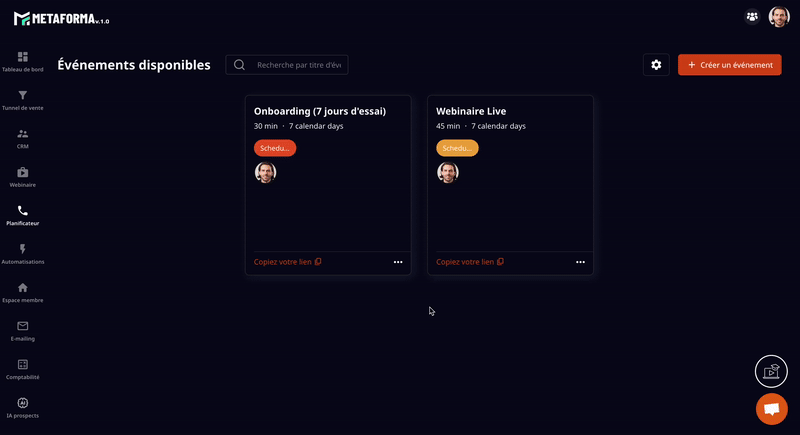This screenshot has width=800, height=435.
Task: Click the orange tag on Webinaire Live
Action: click(x=457, y=148)
